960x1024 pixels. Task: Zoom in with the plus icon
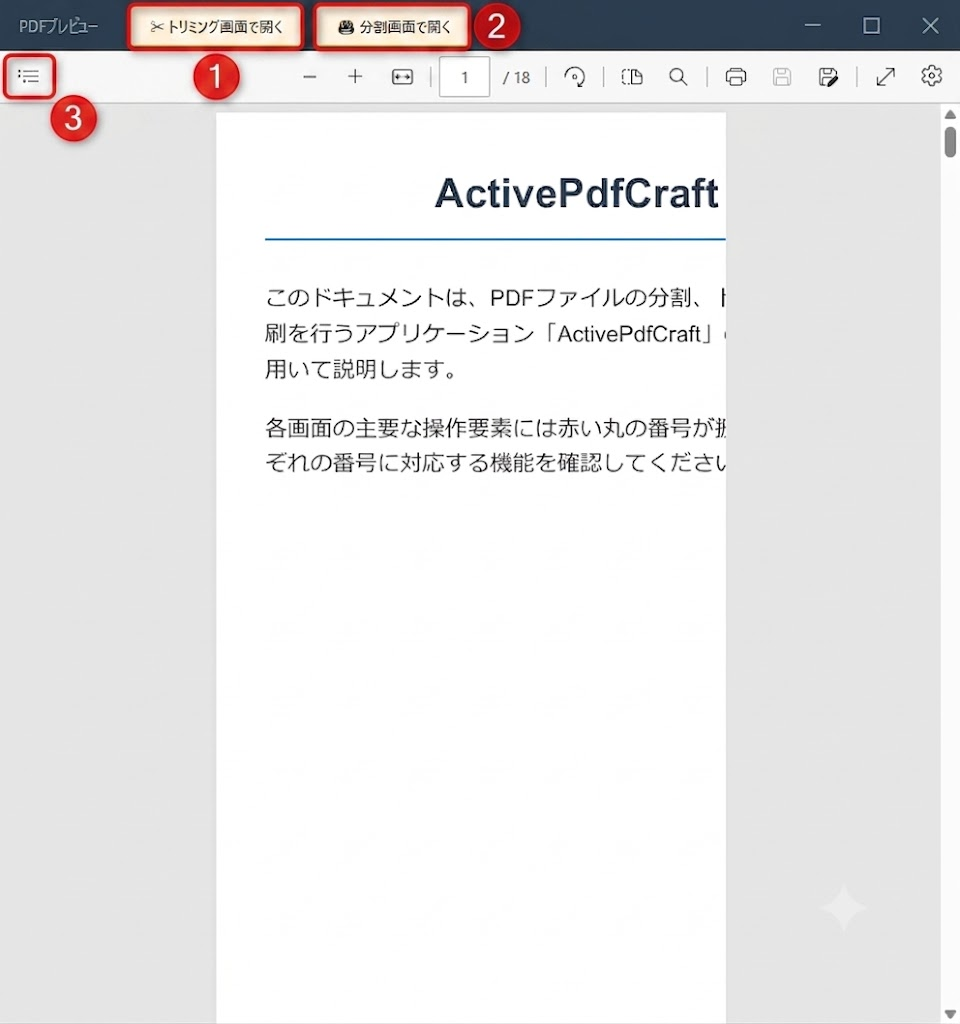[x=355, y=77]
